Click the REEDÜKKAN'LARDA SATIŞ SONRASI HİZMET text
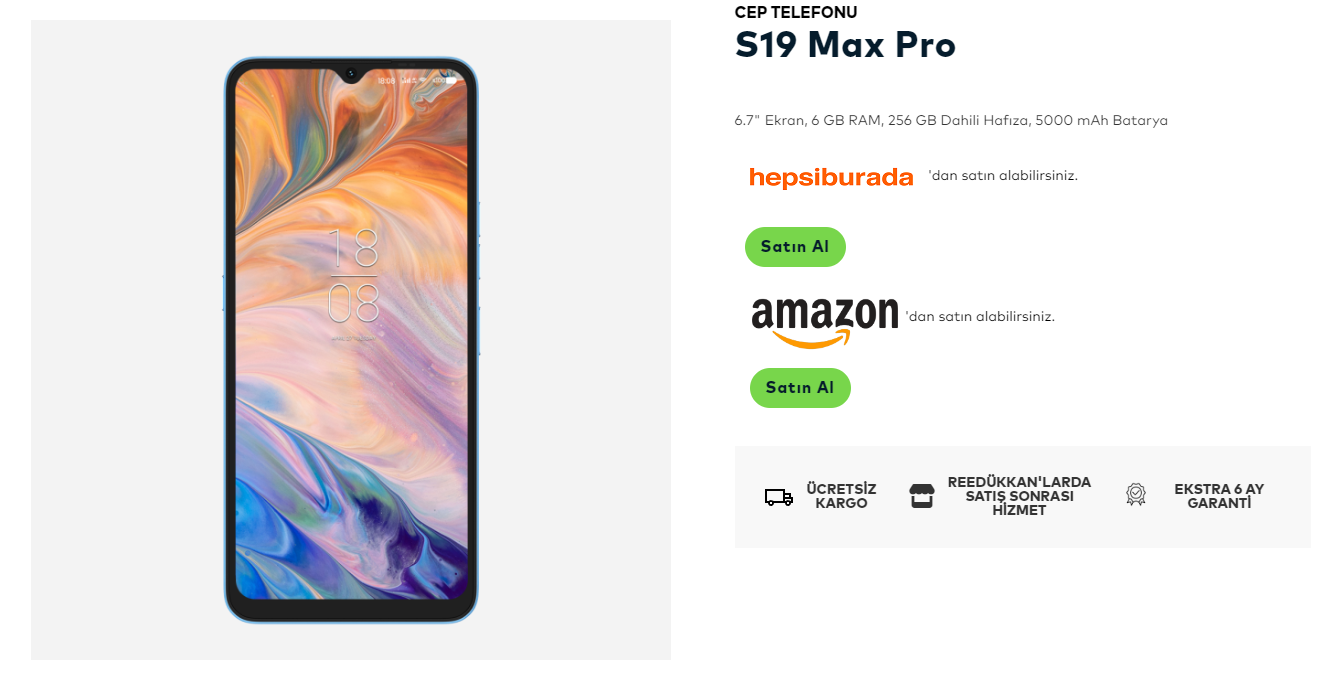1343x674 pixels. [1019, 496]
